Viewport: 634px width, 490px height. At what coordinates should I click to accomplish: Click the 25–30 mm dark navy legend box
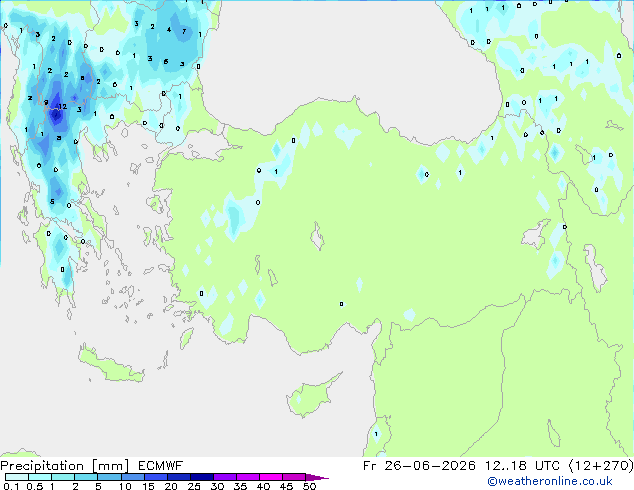coord(202,477)
